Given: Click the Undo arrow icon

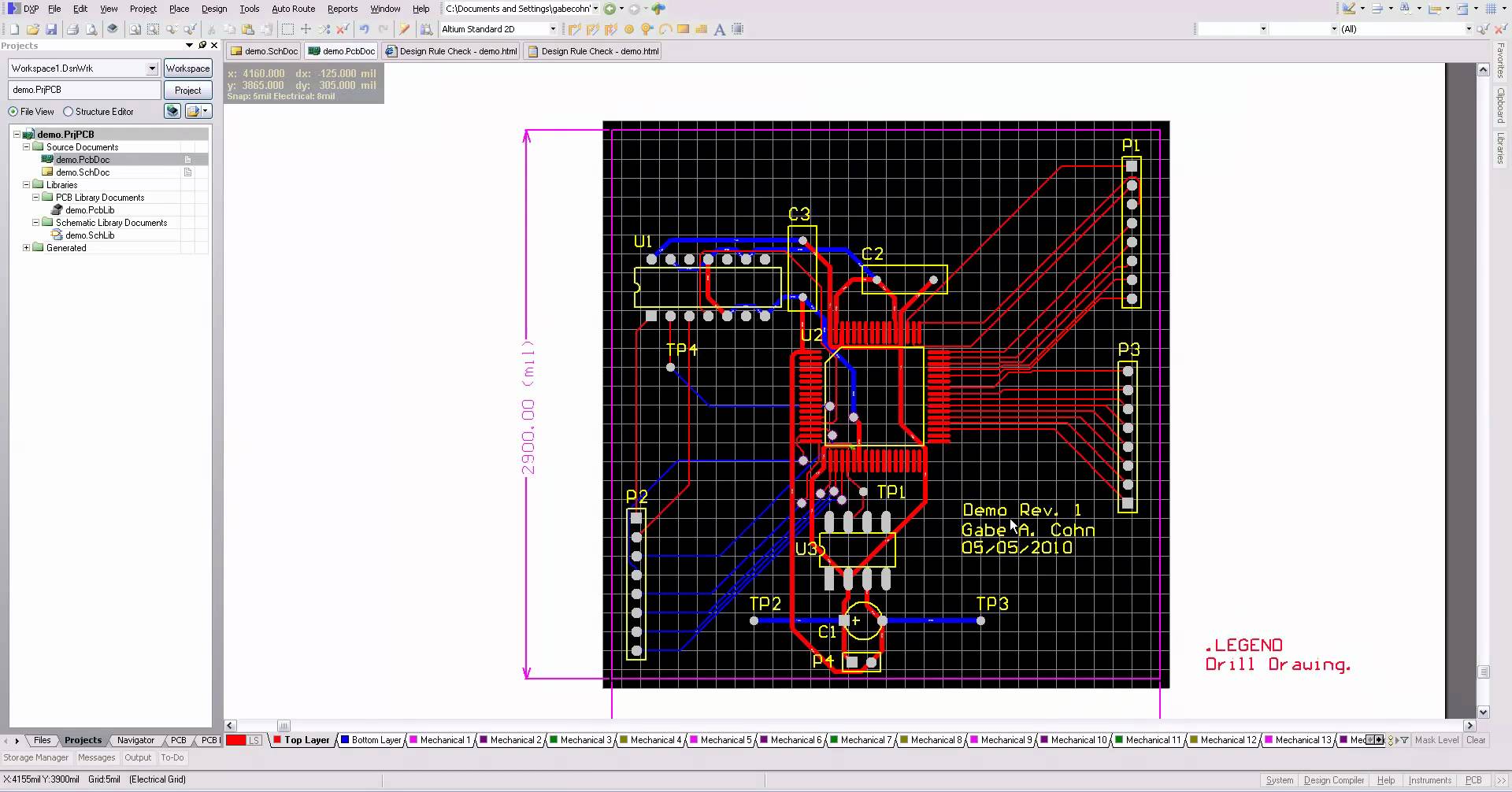Looking at the screenshot, I should click(x=364, y=29).
